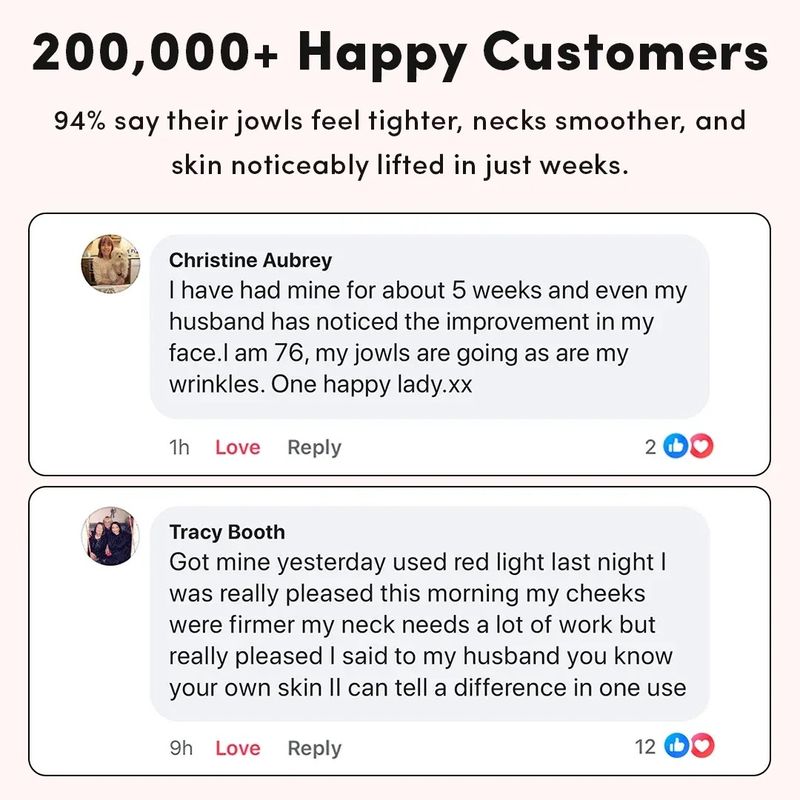Select Christine Aubrey's comment text bubble
The height and width of the screenshot is (800, 800).
coord(430,327)
